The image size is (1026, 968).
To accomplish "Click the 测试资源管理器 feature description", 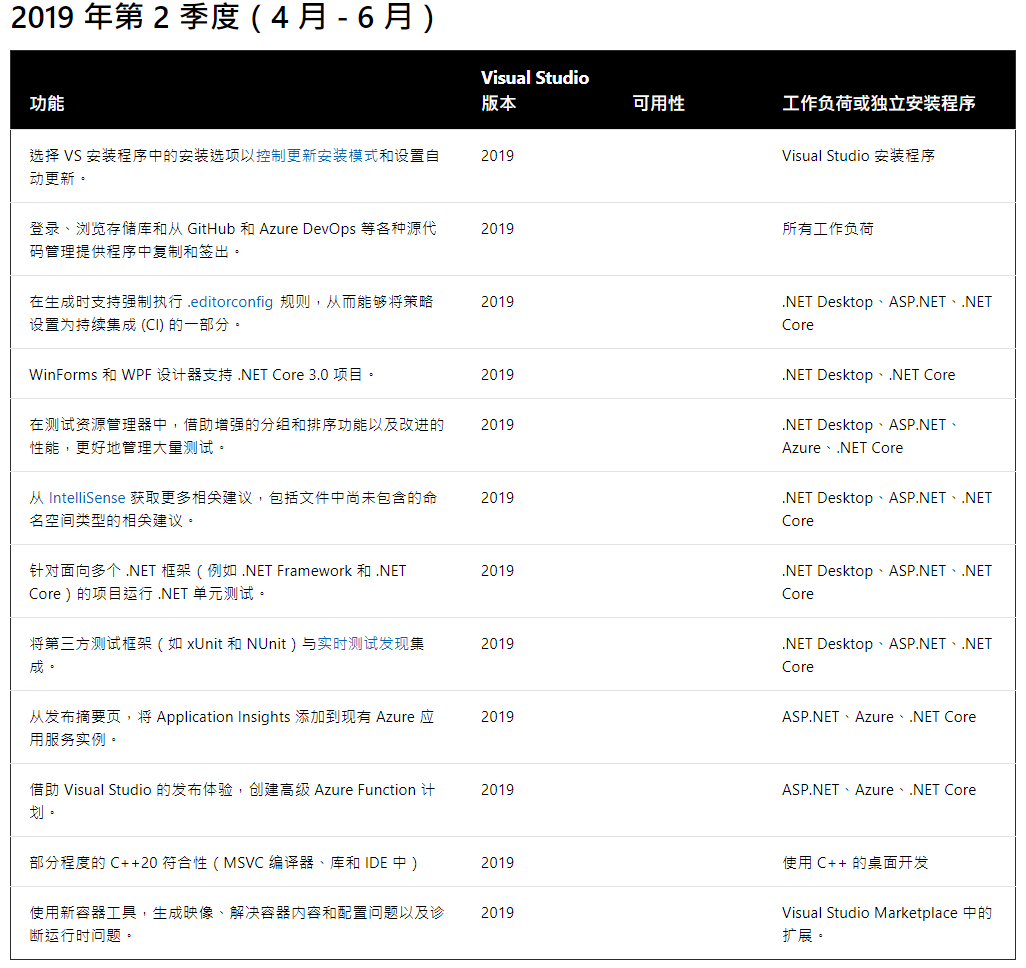I will (x=236, y=437).
